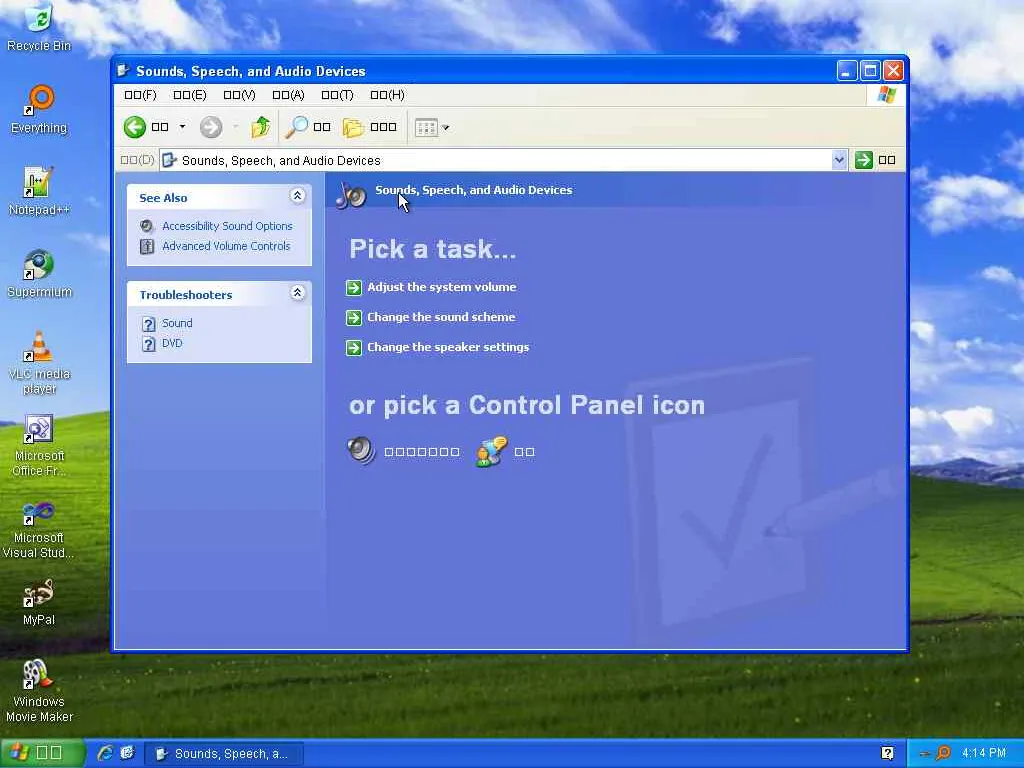Open the (E) Edit menu

(x=190, y=95)
